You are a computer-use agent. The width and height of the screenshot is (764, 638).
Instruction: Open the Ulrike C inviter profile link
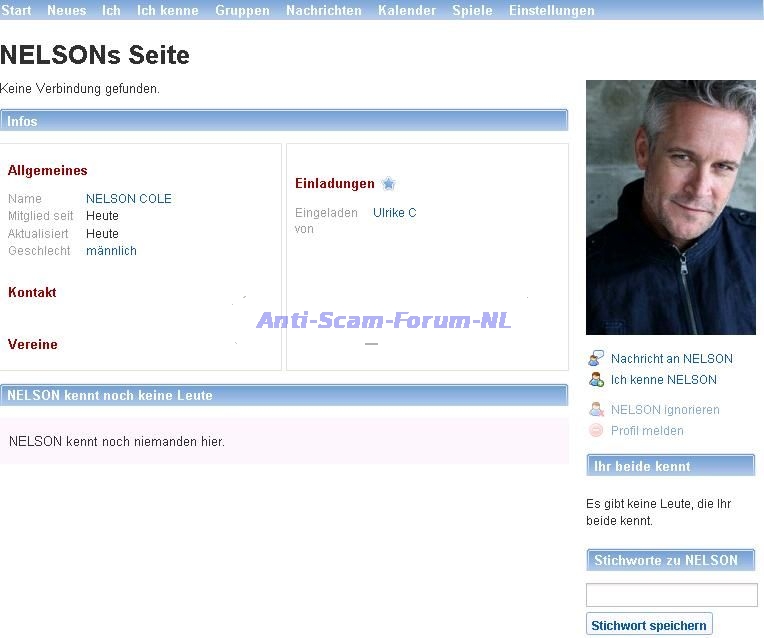tap(394, 213)
